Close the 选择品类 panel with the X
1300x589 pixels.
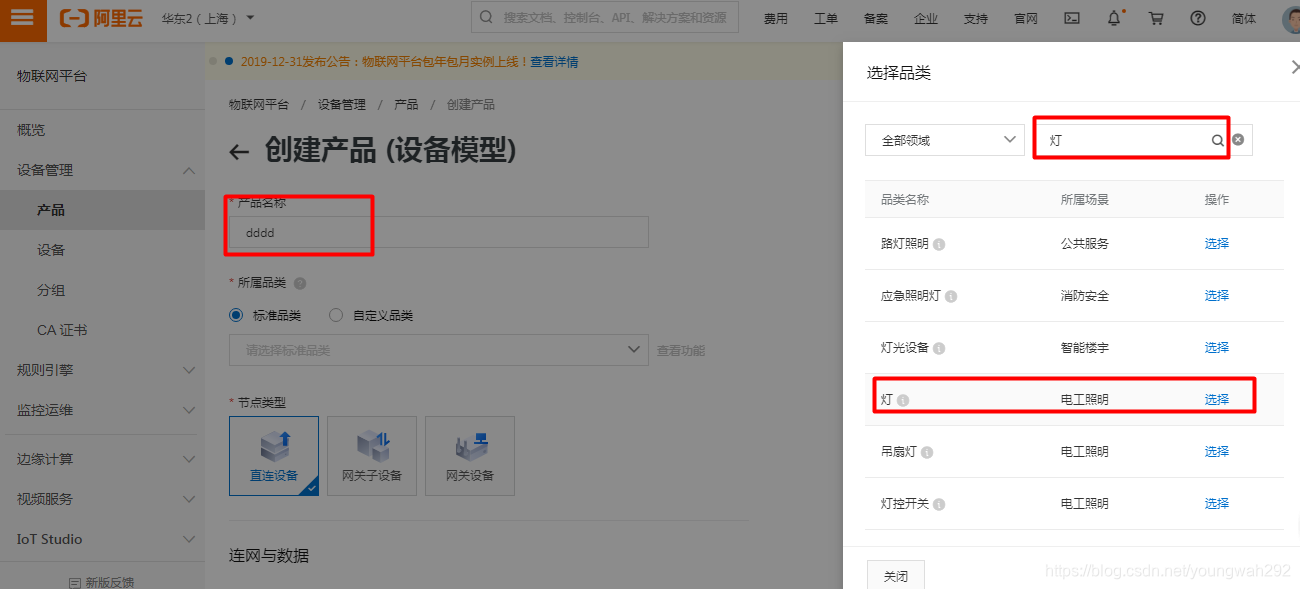pos(1295,67)
